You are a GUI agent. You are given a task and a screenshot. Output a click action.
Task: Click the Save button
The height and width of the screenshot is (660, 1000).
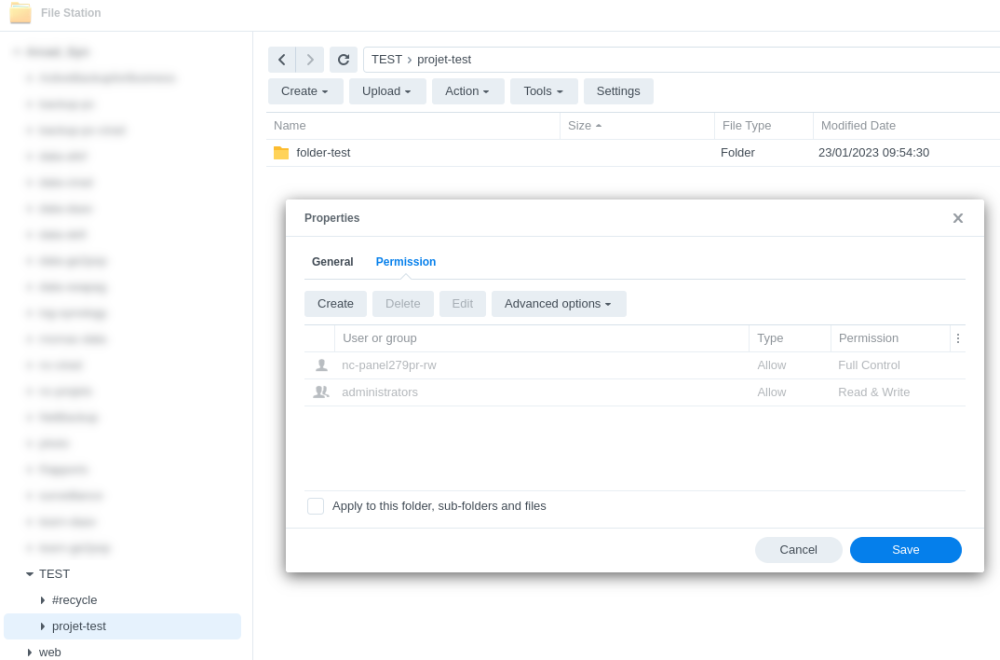click(905, 550)
